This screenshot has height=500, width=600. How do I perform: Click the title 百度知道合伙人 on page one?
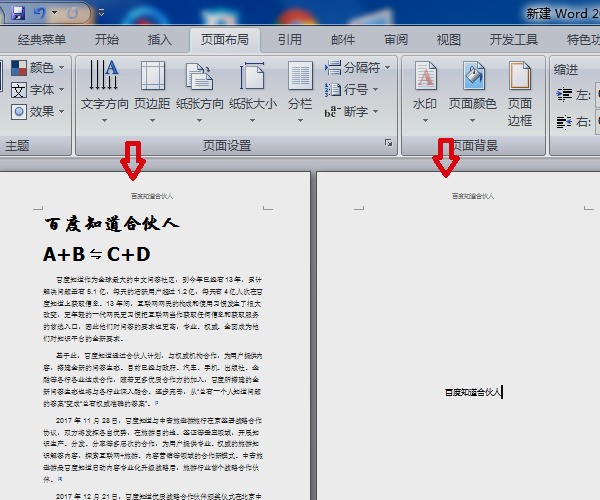point(112,224)
